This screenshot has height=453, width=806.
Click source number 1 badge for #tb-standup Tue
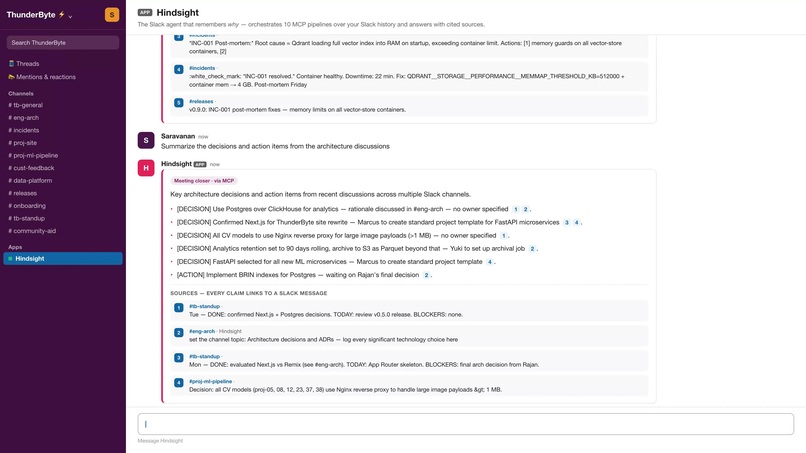tap(178, 307)
